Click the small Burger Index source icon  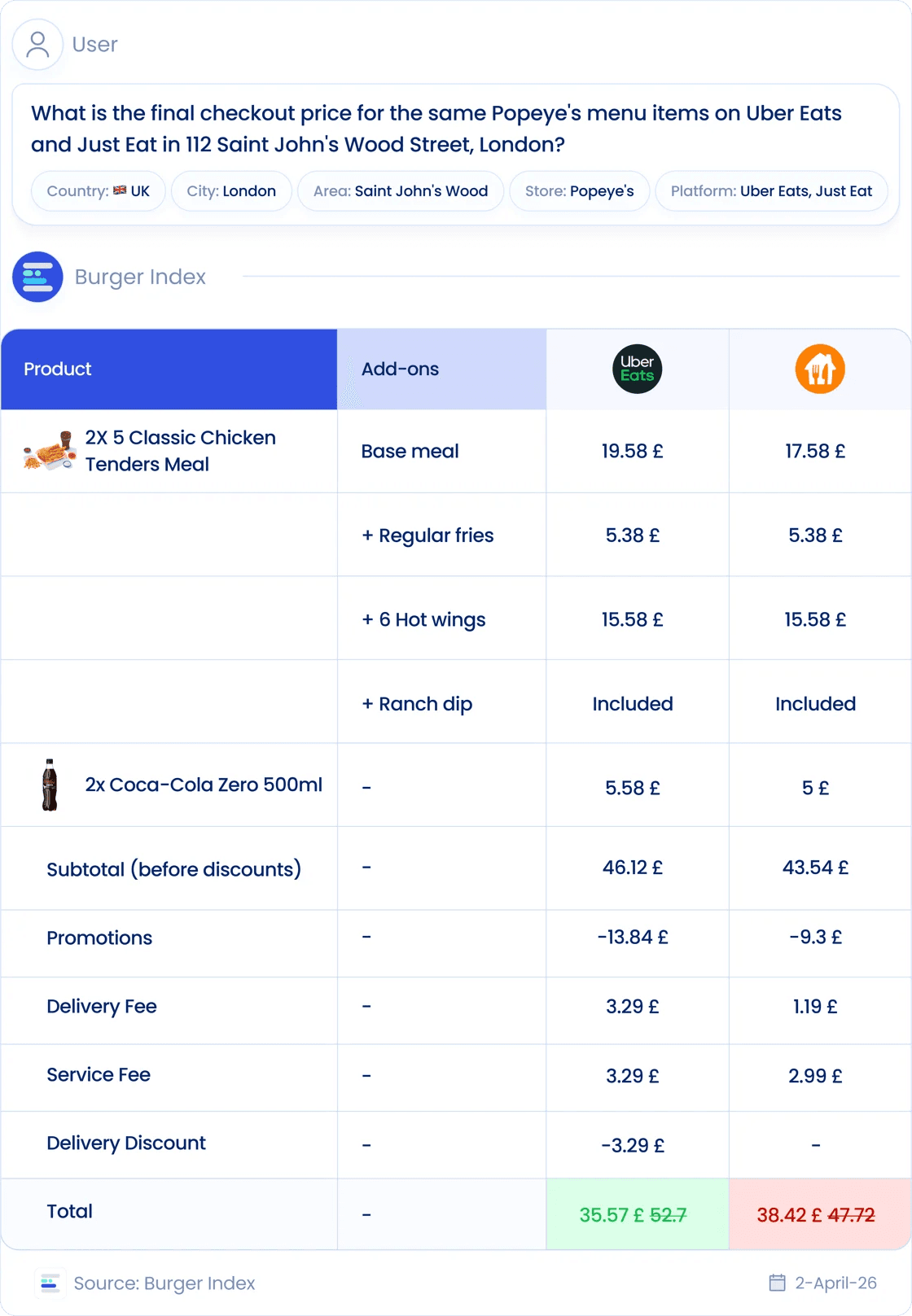tap(50, 1283)
